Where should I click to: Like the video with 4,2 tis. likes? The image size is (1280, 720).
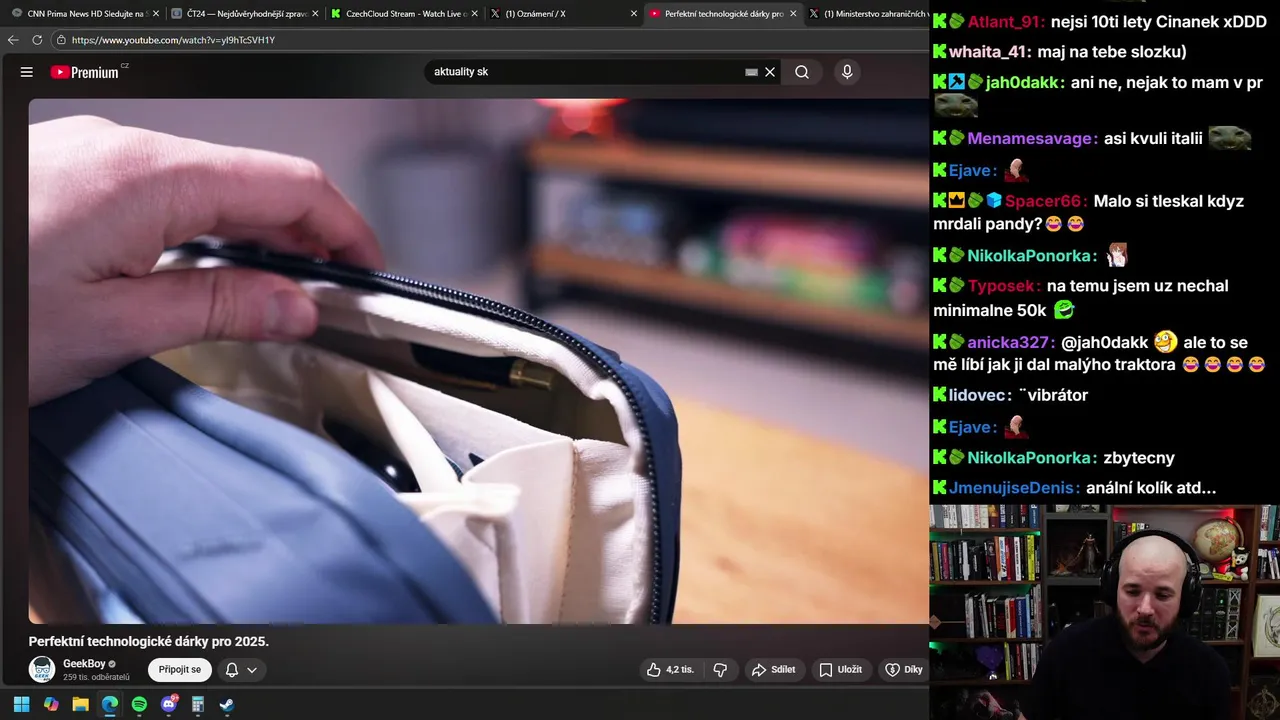(x=670, y=670)
